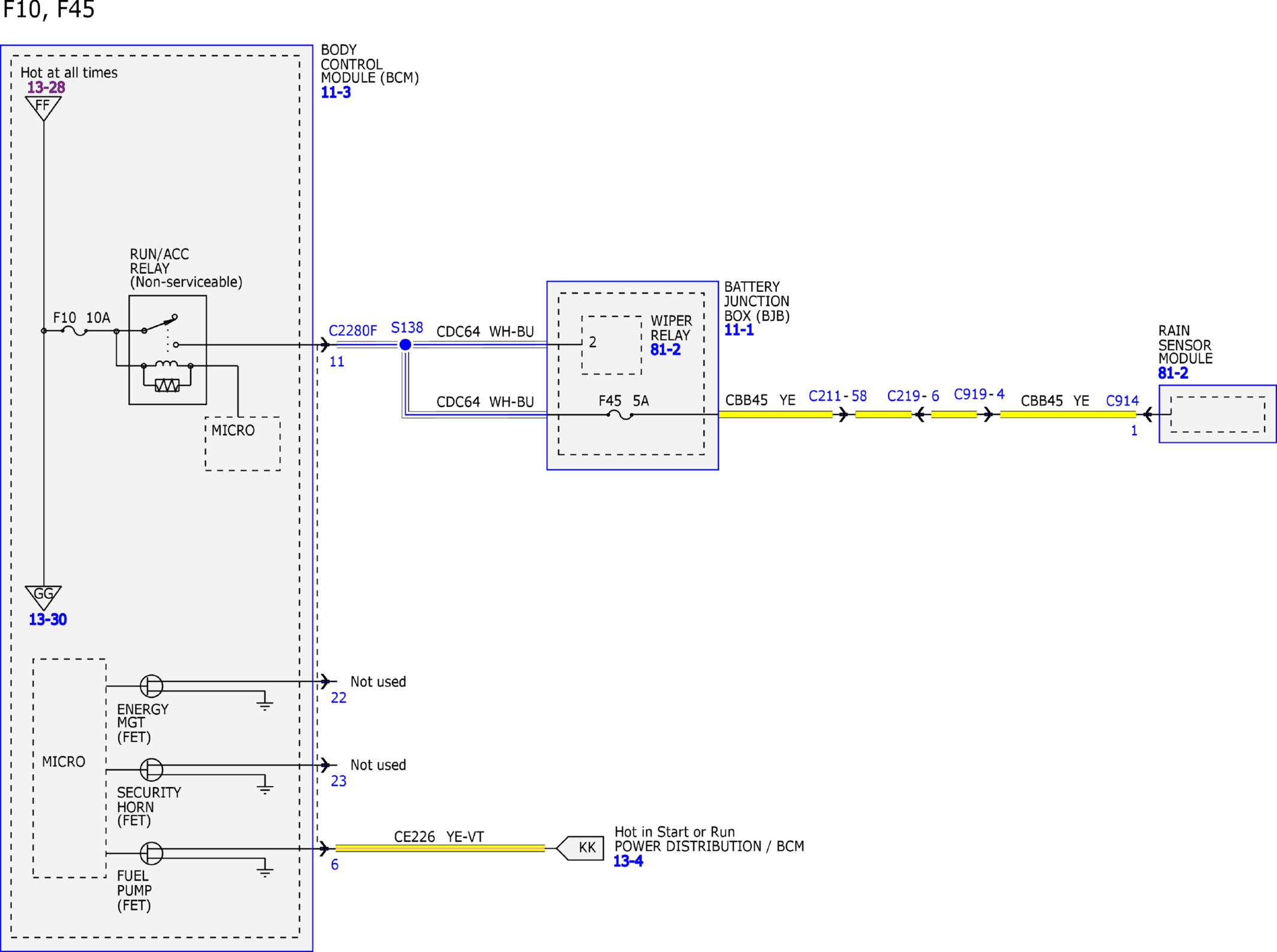Viewport: 1277px width, 952px height.
Task: Select connector label C914
Action: tap(1122, 400)
